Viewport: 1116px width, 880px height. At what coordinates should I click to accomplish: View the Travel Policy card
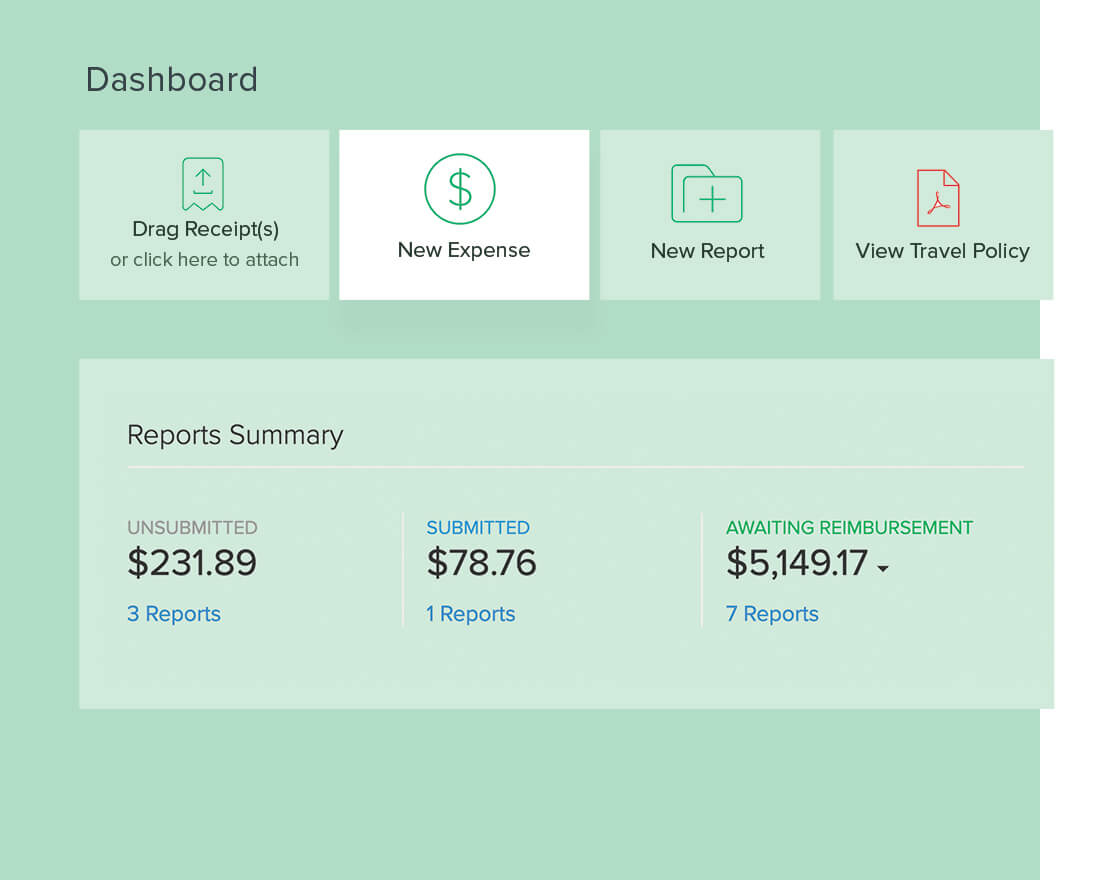coord(942,214)
